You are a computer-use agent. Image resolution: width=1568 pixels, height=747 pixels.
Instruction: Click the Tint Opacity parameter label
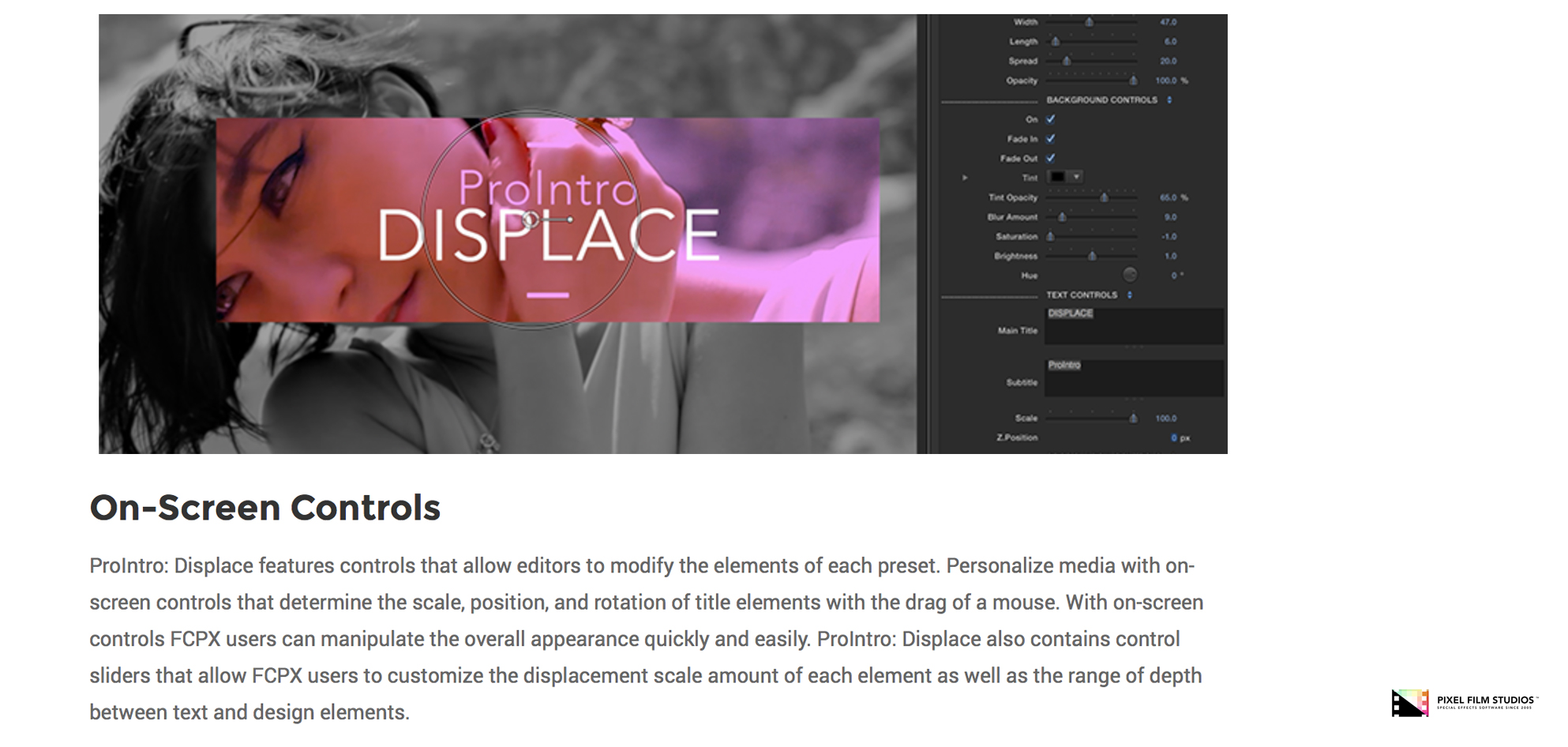1013,197
